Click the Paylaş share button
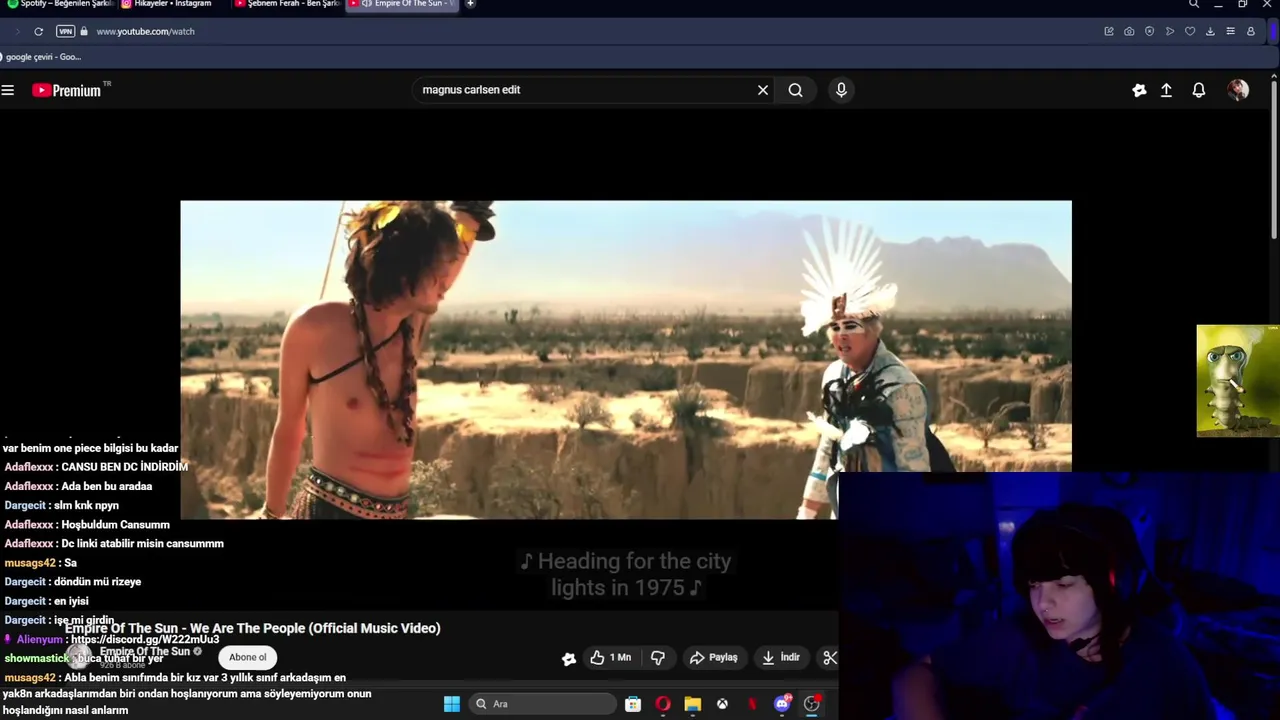The width and height of the screenshot is (1280, 720). (714, 657)
